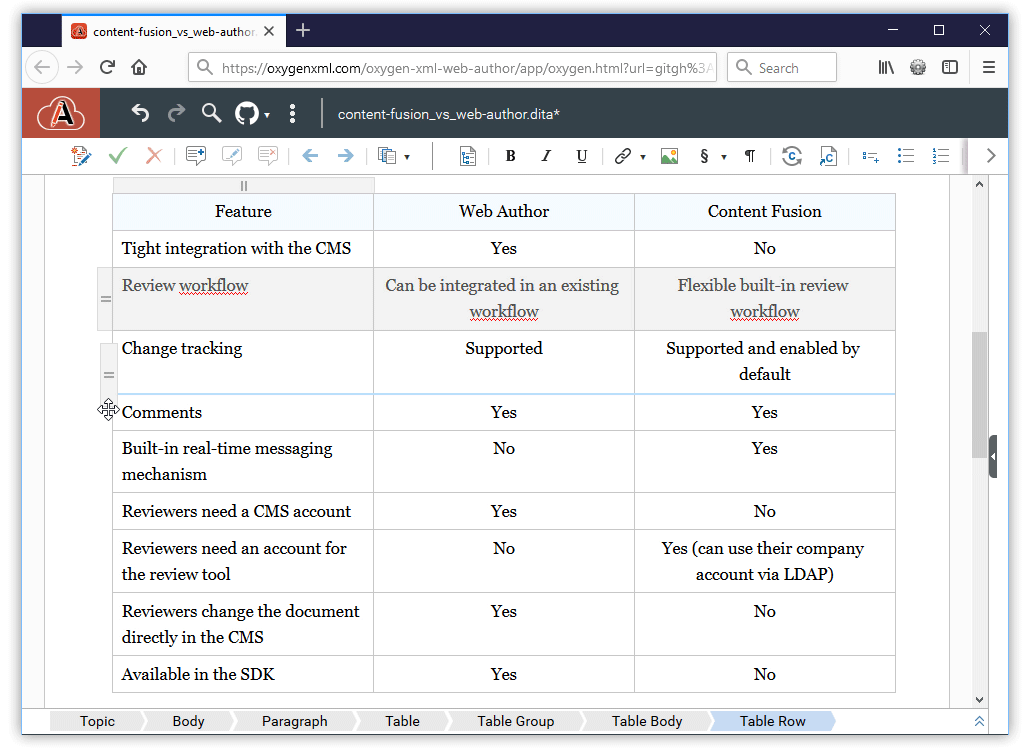Go to previous change arrow
Screen dimensions: 1030x750
coord(310,156)
